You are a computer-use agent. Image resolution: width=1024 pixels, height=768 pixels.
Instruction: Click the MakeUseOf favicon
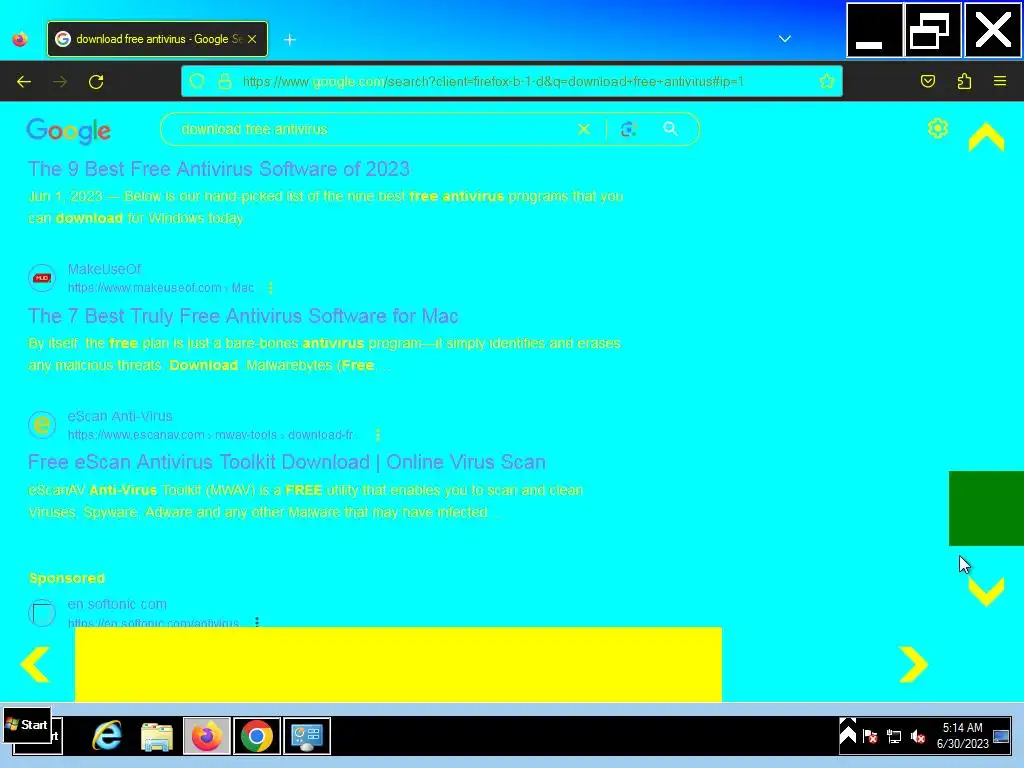[x=42, y=278]
